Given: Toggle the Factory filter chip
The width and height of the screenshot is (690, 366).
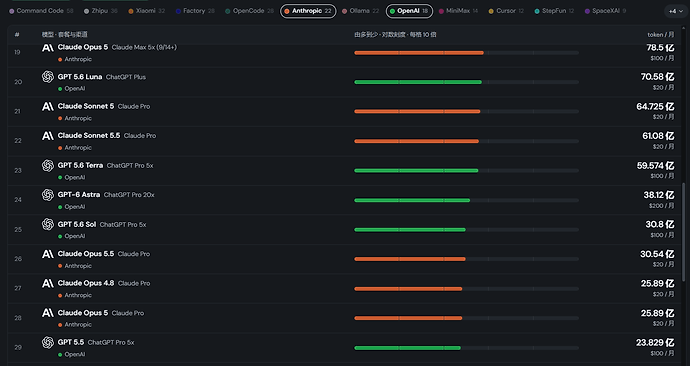Looking at the screenshot, I should (195, 11).
